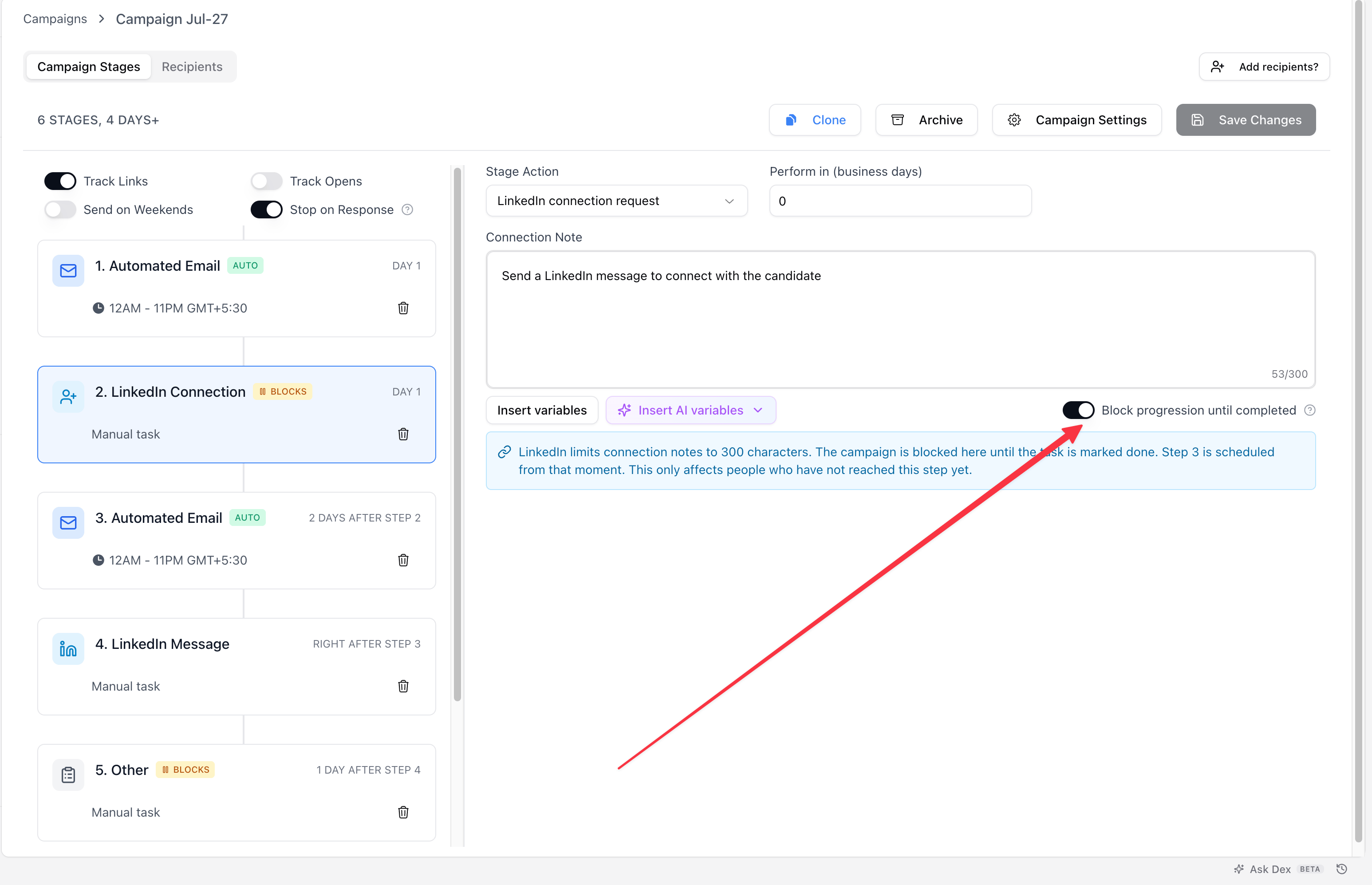The height and width of the screenshot is (885, 1372).
Task: Select the 3. Automated Email stage title
Action: pos(158,518)
